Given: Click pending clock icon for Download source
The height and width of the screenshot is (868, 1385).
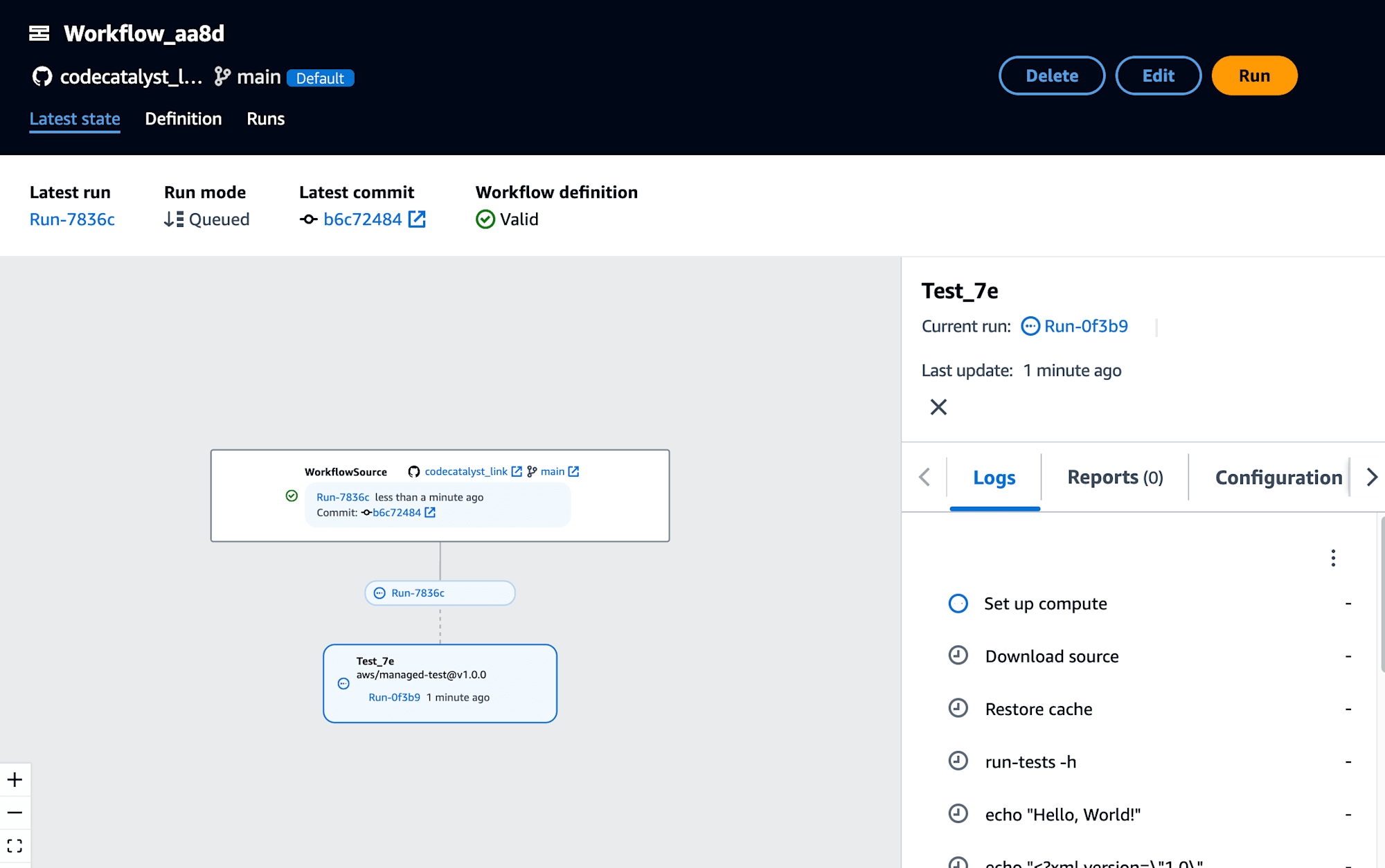Looking at the screenshot, I should coord(958,655).
